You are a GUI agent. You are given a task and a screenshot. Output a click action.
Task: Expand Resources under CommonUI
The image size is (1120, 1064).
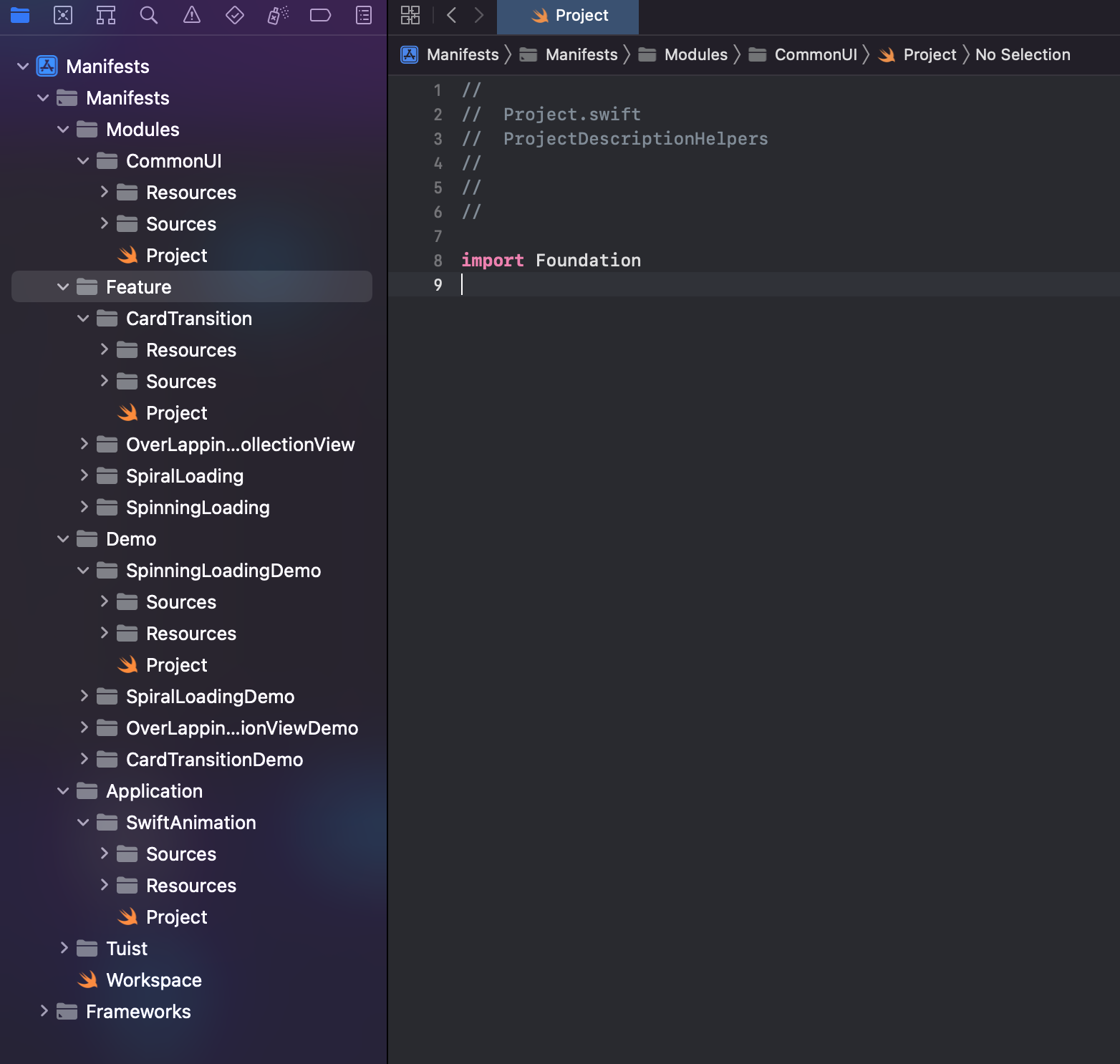click(x=104, y=192)
